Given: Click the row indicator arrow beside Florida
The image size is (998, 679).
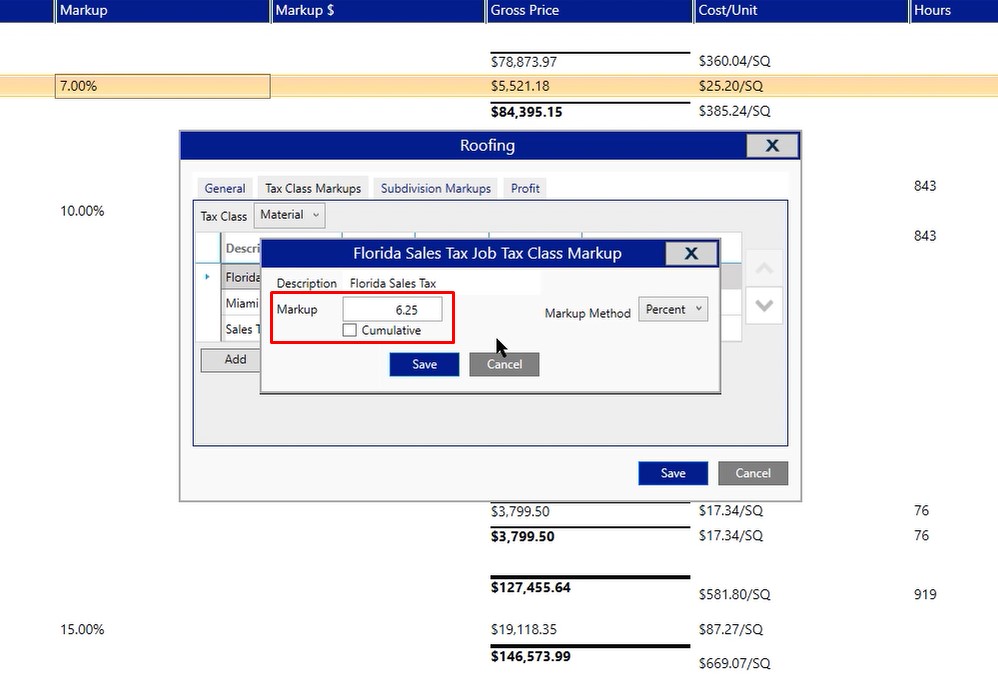Looking at the screenshot, I should click(x=208, y=277).
